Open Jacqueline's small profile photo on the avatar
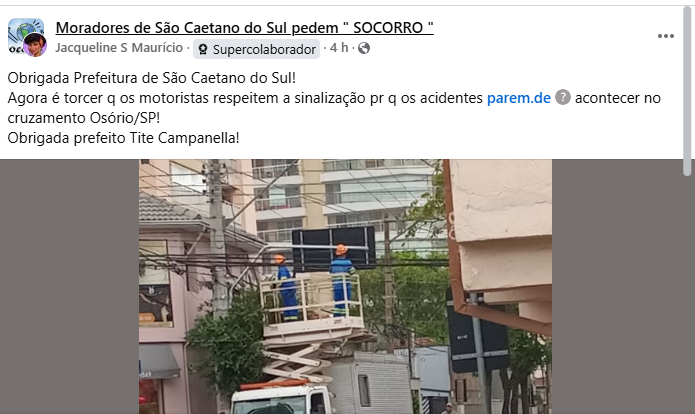695x414 pixels. pos(35,45)
